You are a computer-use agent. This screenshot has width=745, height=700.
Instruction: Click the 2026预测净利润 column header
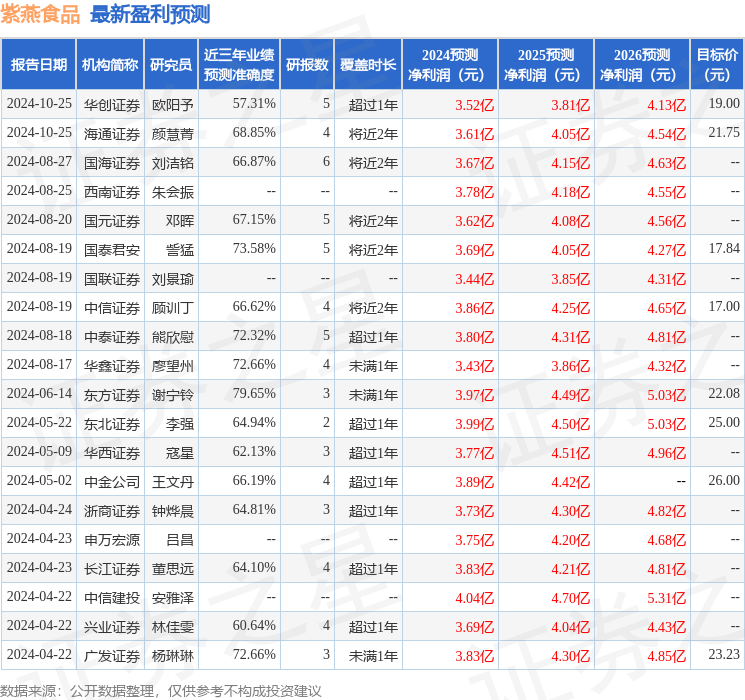[642, 65]
